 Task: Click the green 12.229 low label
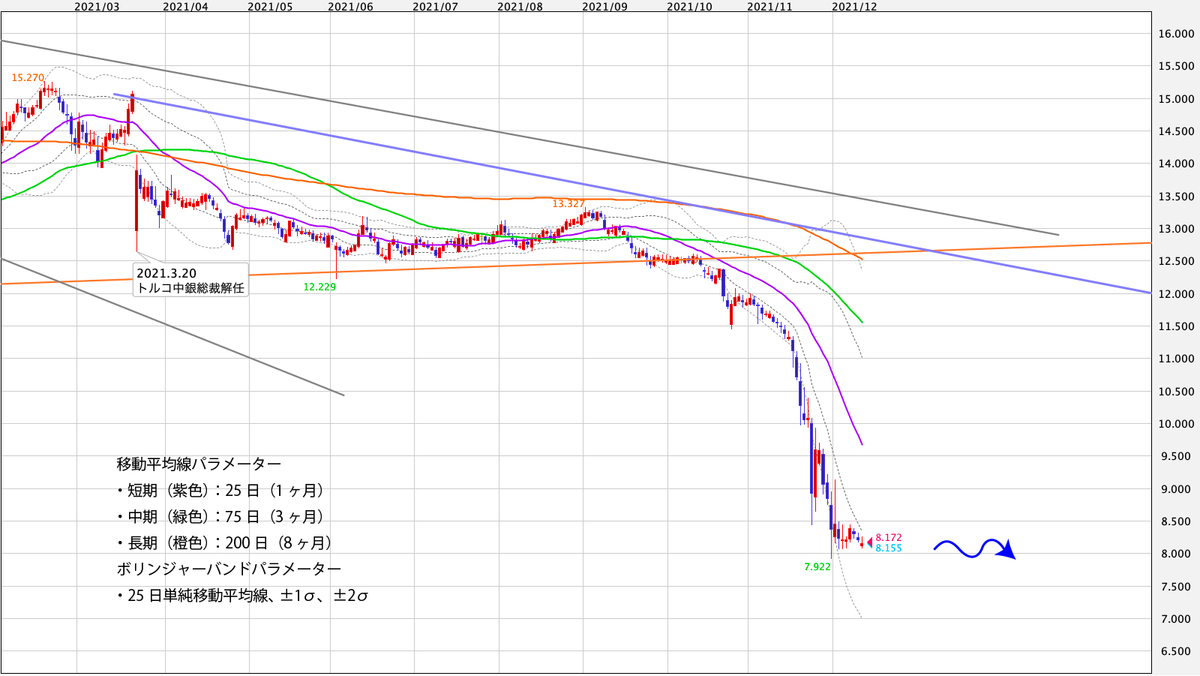318,286
